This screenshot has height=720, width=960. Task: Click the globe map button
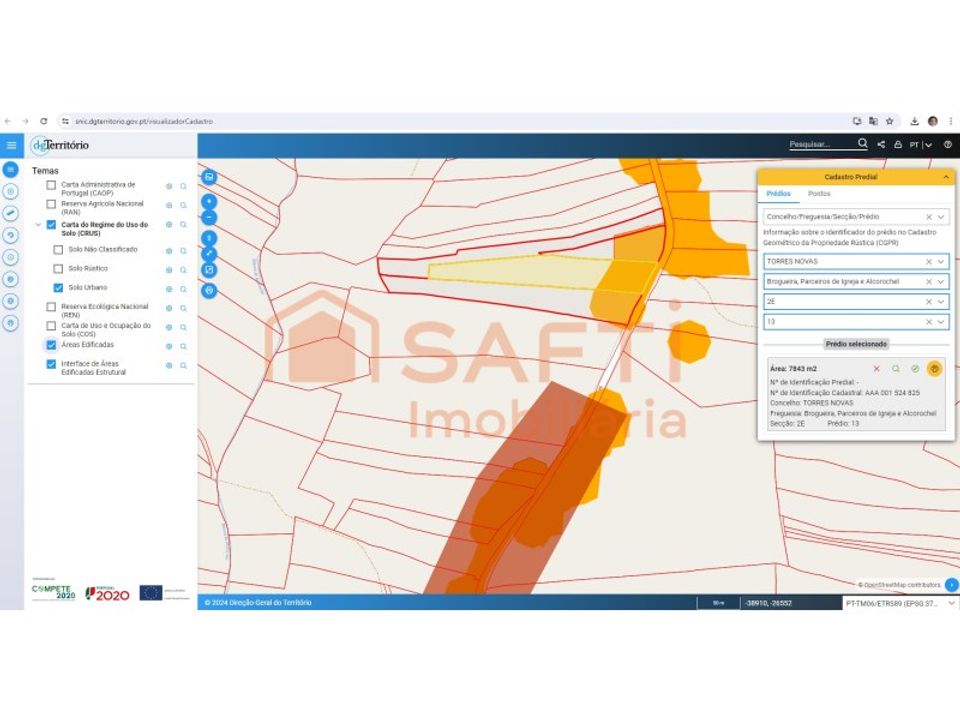tap(209, 290)
